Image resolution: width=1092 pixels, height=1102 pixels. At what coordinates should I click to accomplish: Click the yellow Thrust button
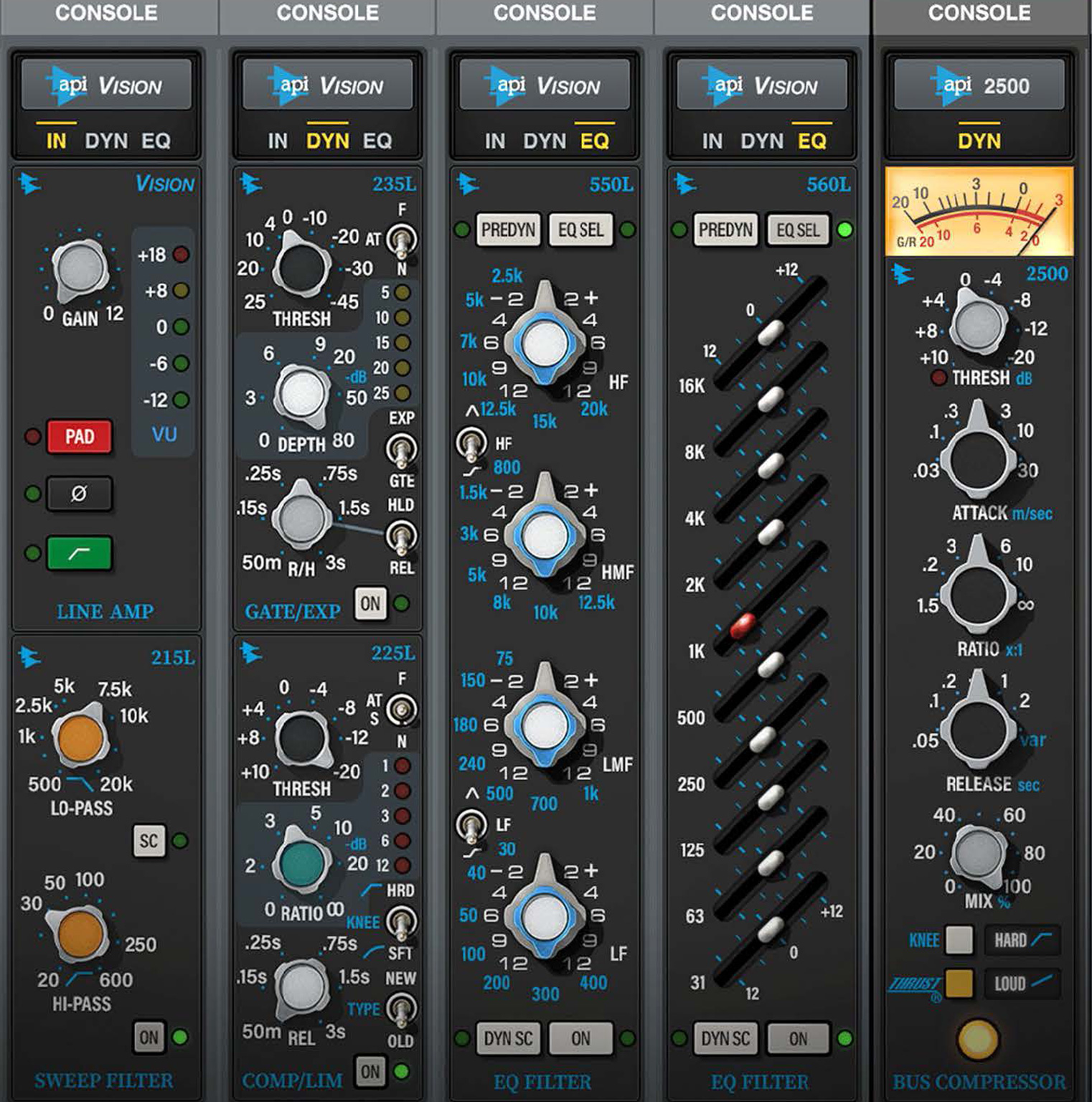pyautogui.click(x=959, y=984)
